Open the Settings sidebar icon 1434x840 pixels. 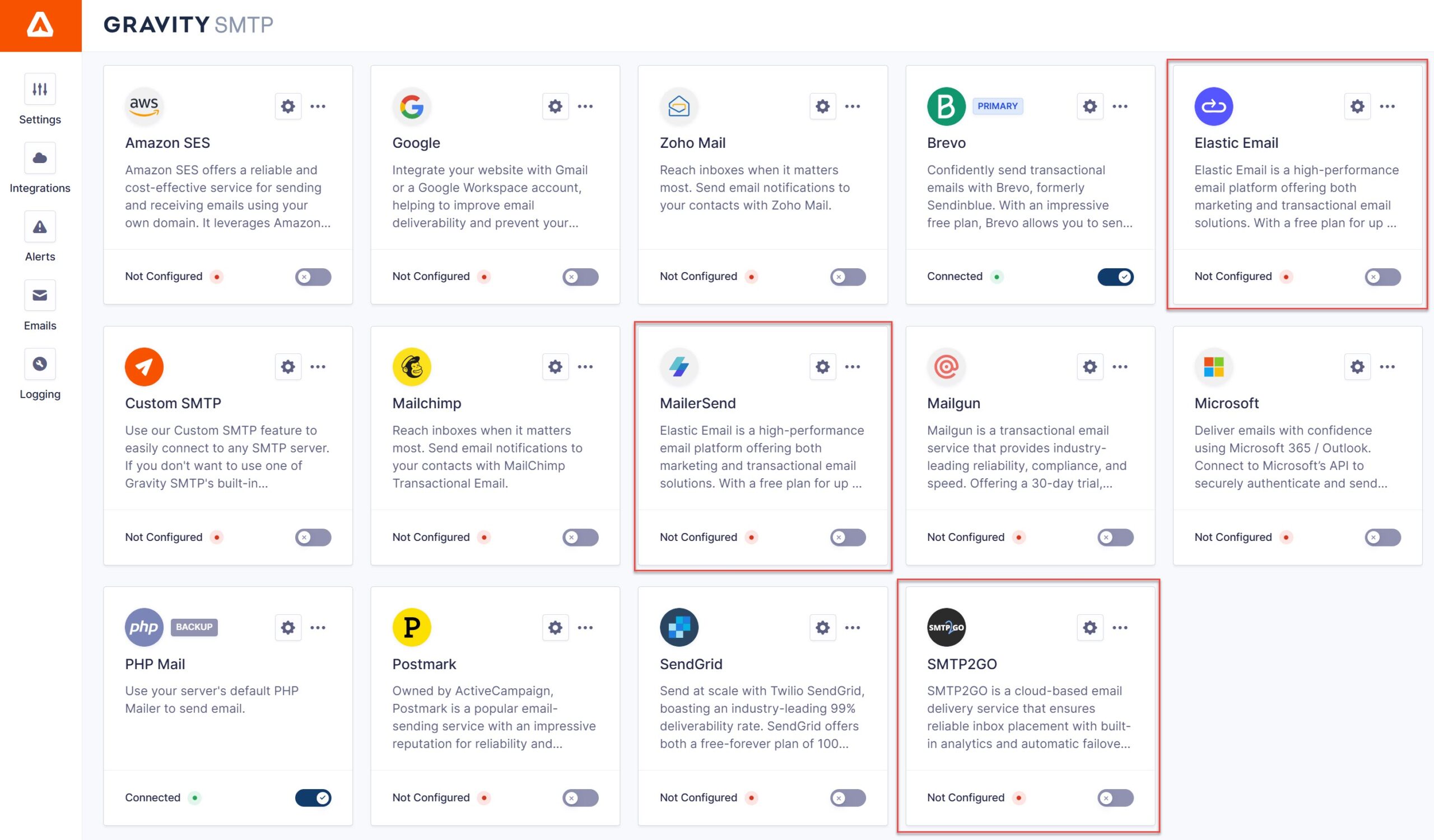tap(40, 89)
